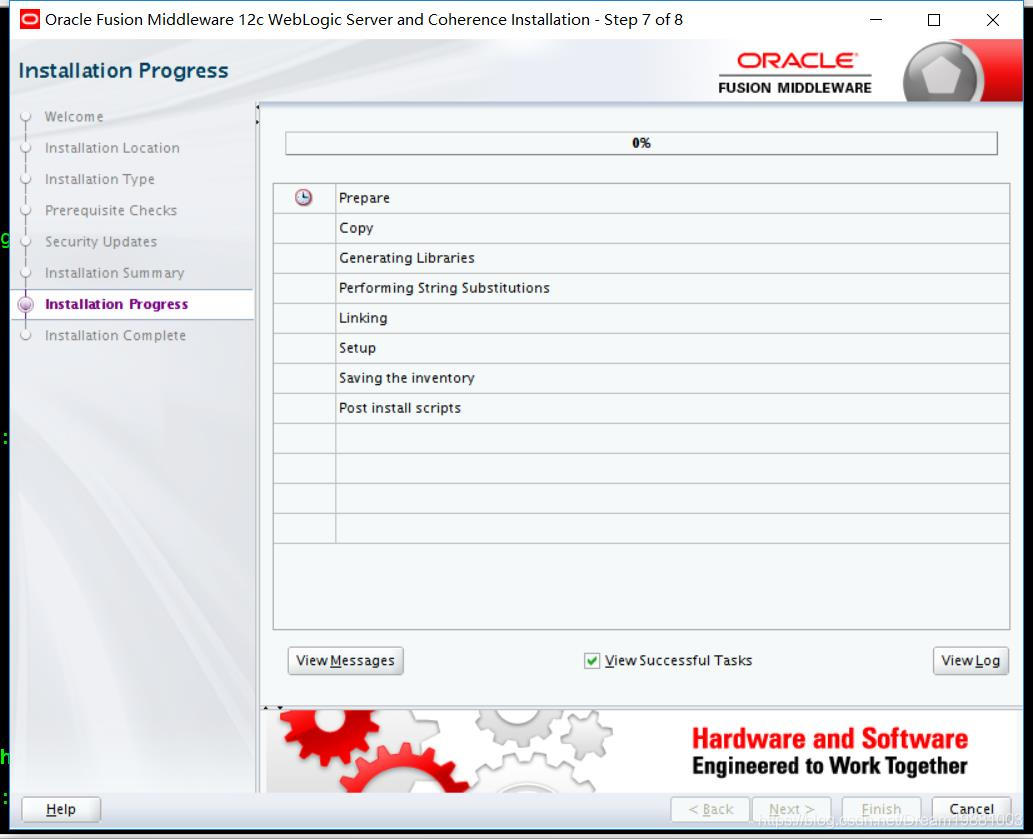The height and width of the screenshot is (839, 1033).
Task: Minimize the installer window
Action: pos(876,20)
